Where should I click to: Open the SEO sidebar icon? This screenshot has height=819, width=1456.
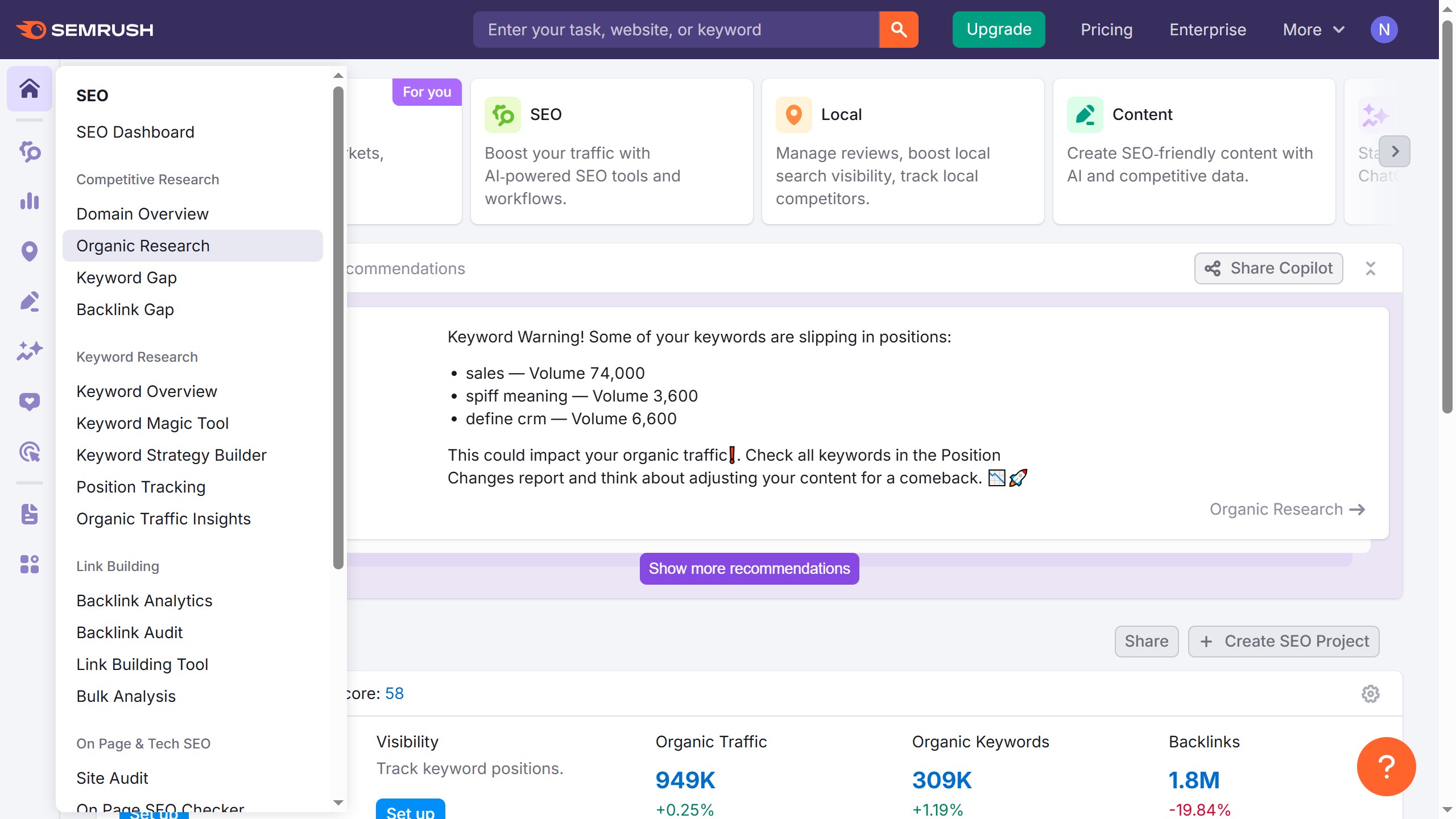point(30,151)
